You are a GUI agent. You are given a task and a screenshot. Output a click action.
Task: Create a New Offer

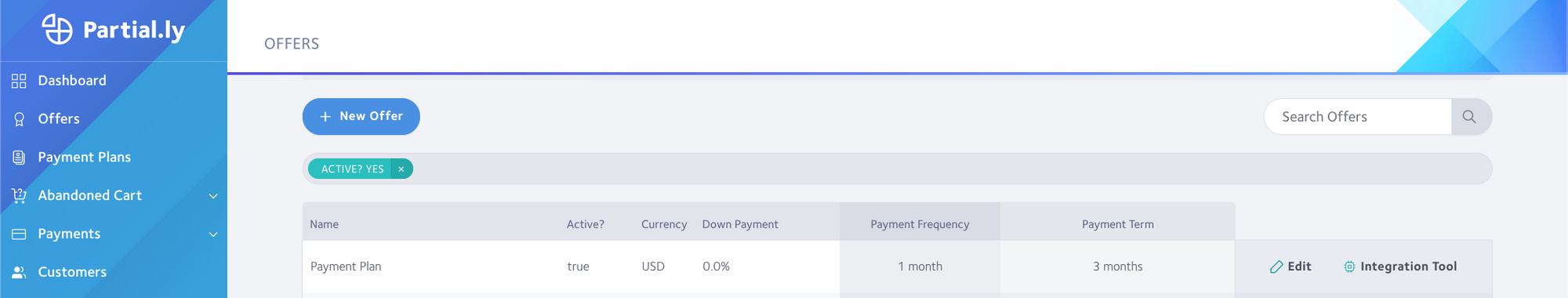(x=361, y=117)
